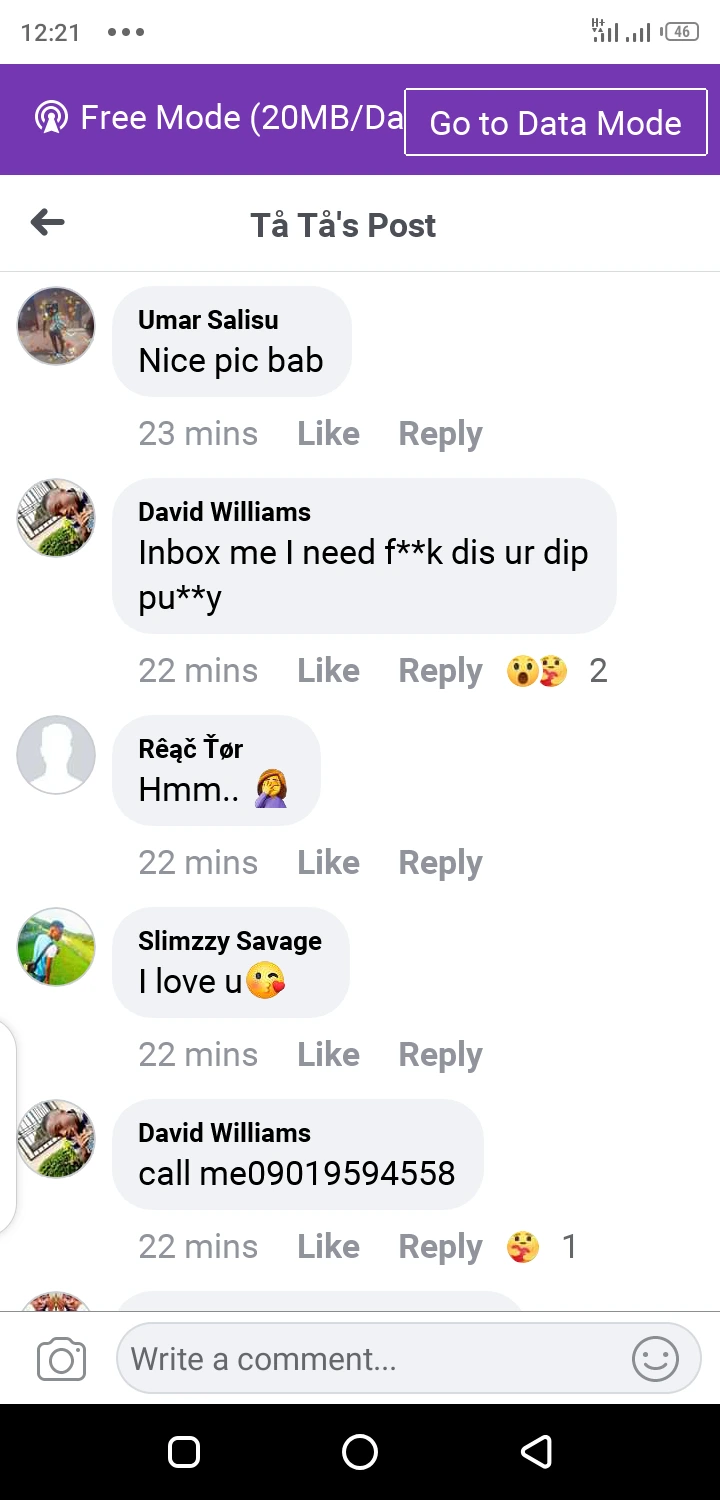
Task: Tap Android home circle button
Action: 360,1451
